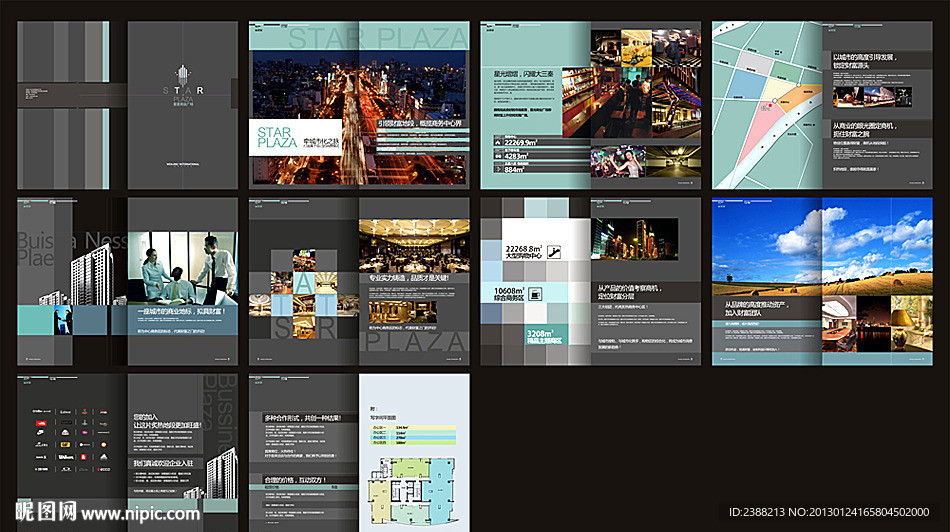
Task: Select the heading 以城市的高度引导发展
Action: [864, 57]
